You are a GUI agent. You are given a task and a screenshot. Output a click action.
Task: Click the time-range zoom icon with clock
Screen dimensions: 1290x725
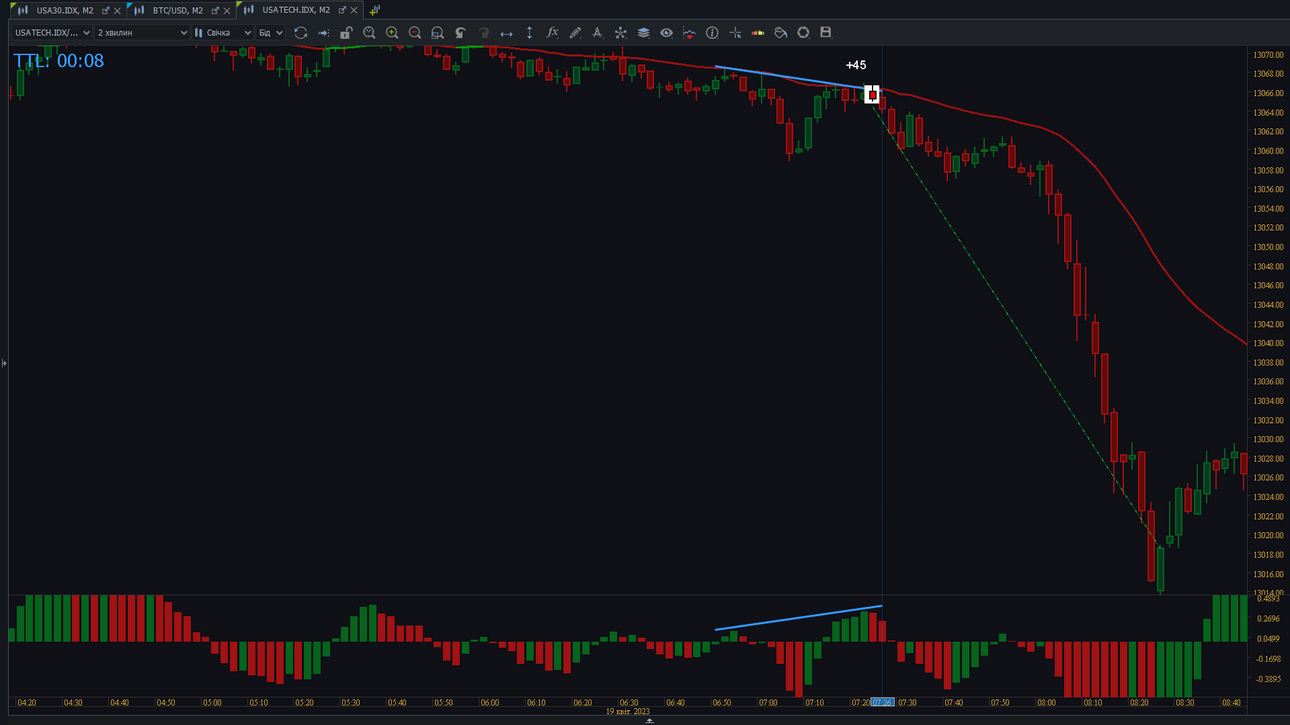click(x=369, y=33)
